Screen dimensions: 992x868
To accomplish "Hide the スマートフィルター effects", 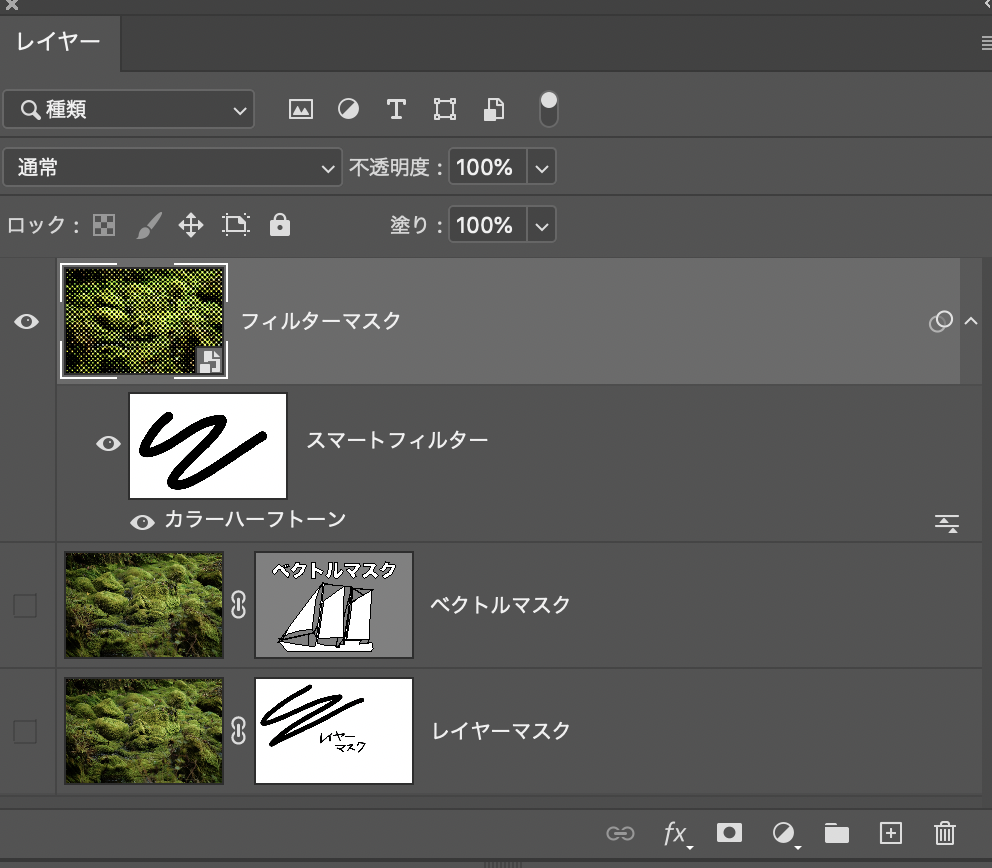I will click(108, 443).
